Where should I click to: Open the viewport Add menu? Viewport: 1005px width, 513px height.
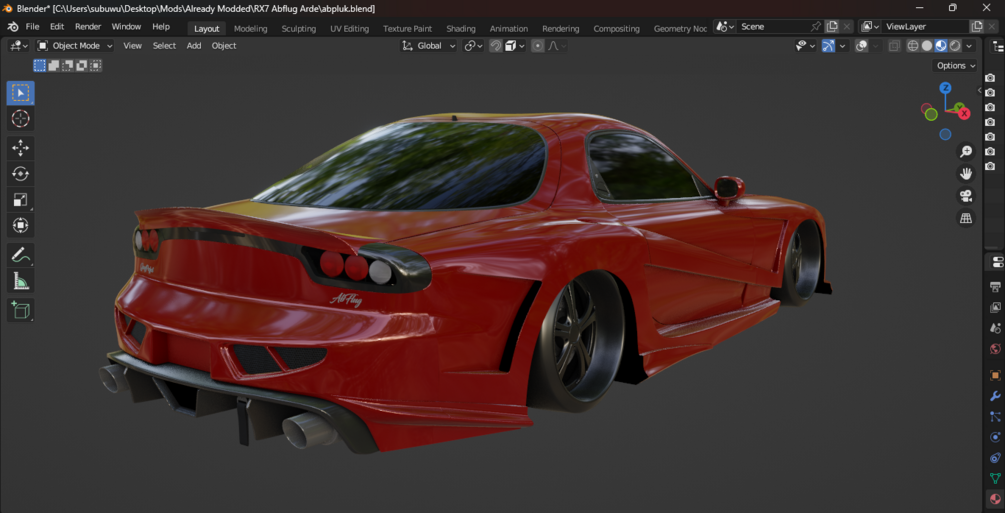194,46
